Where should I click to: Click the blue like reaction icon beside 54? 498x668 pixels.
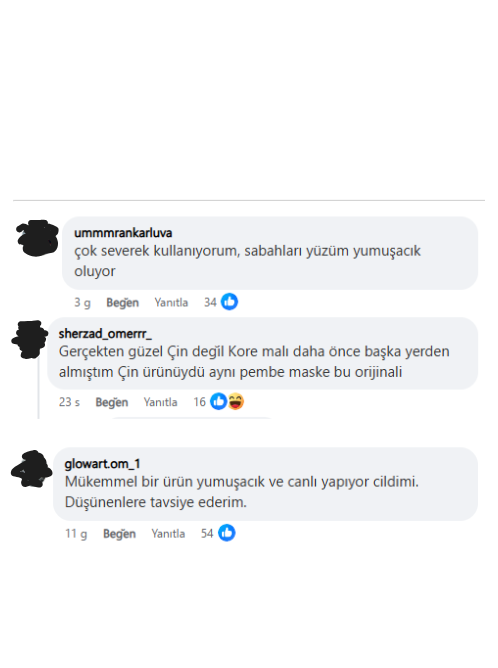click(227, 533)
